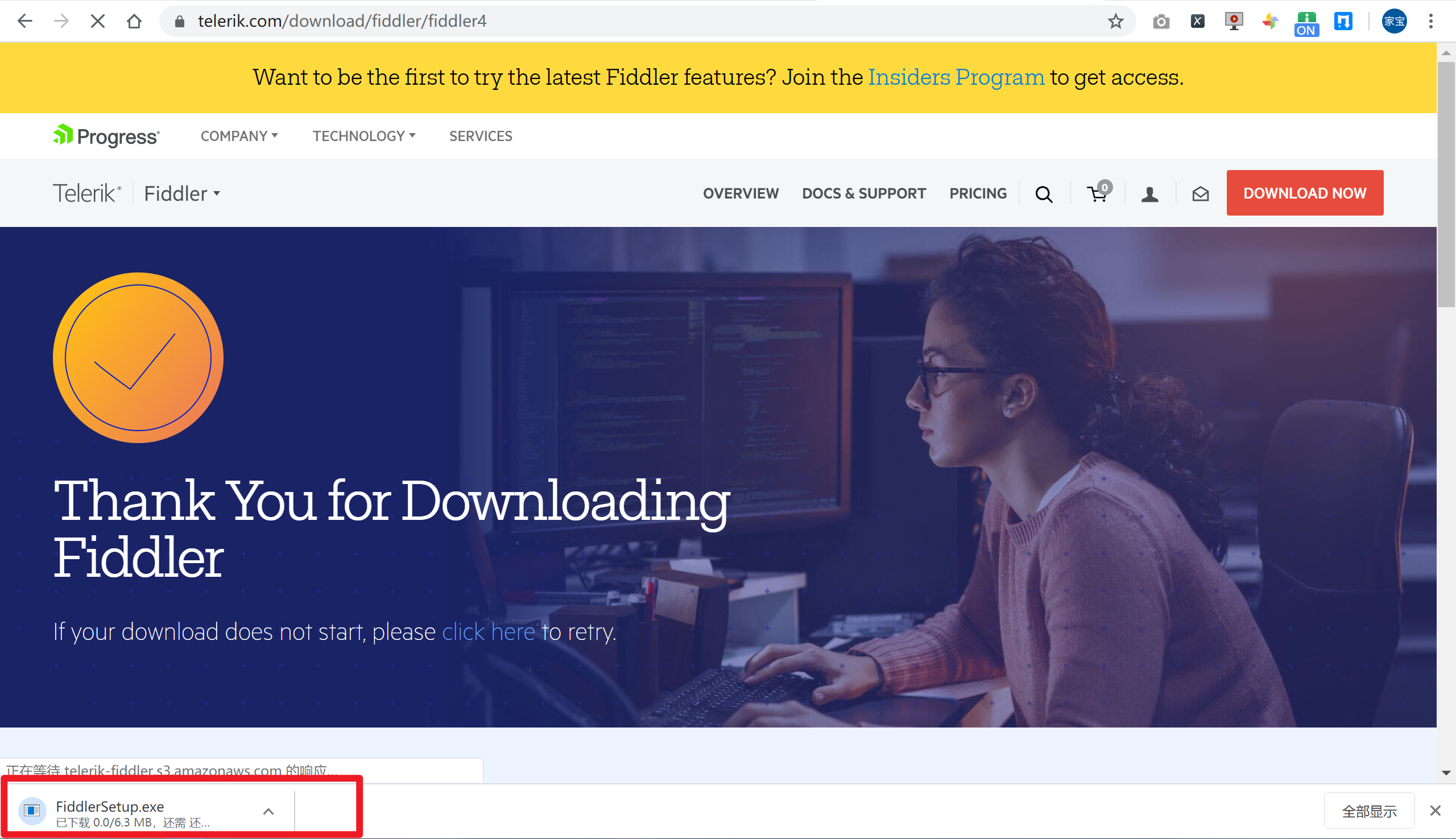The height and width of the screenshot is (839, 1456).
Task: Click the browser forward arrow
Action: click(61, 21)
